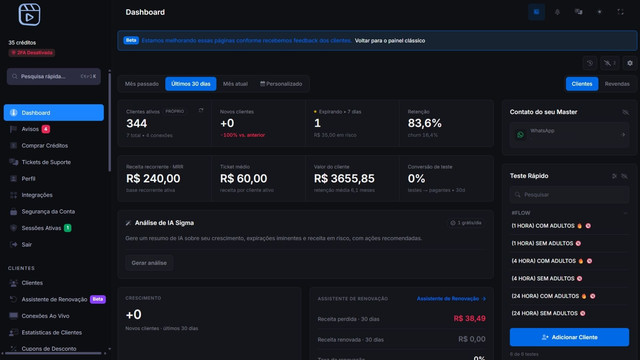The width and height of the screenshot is (640, 360).
Task: Click the Conexões Ao Vivo icon
Action: click(x=13, y=316)
